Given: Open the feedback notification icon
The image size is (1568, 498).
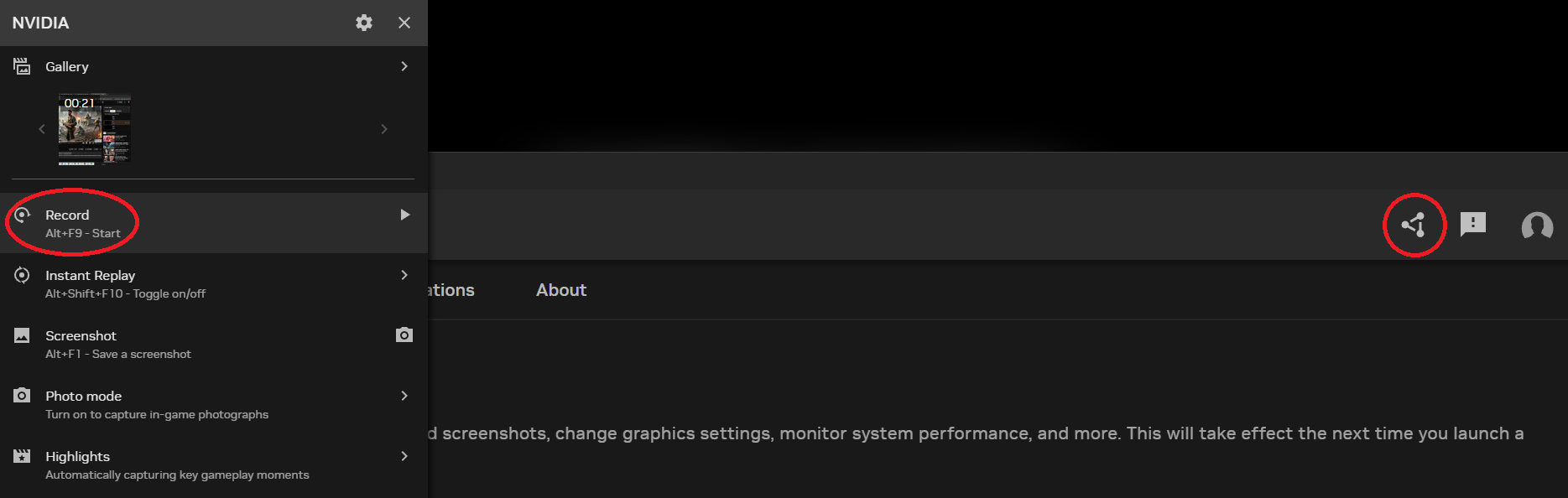Looking at the screenshot, I should [x=1472, y=224].
